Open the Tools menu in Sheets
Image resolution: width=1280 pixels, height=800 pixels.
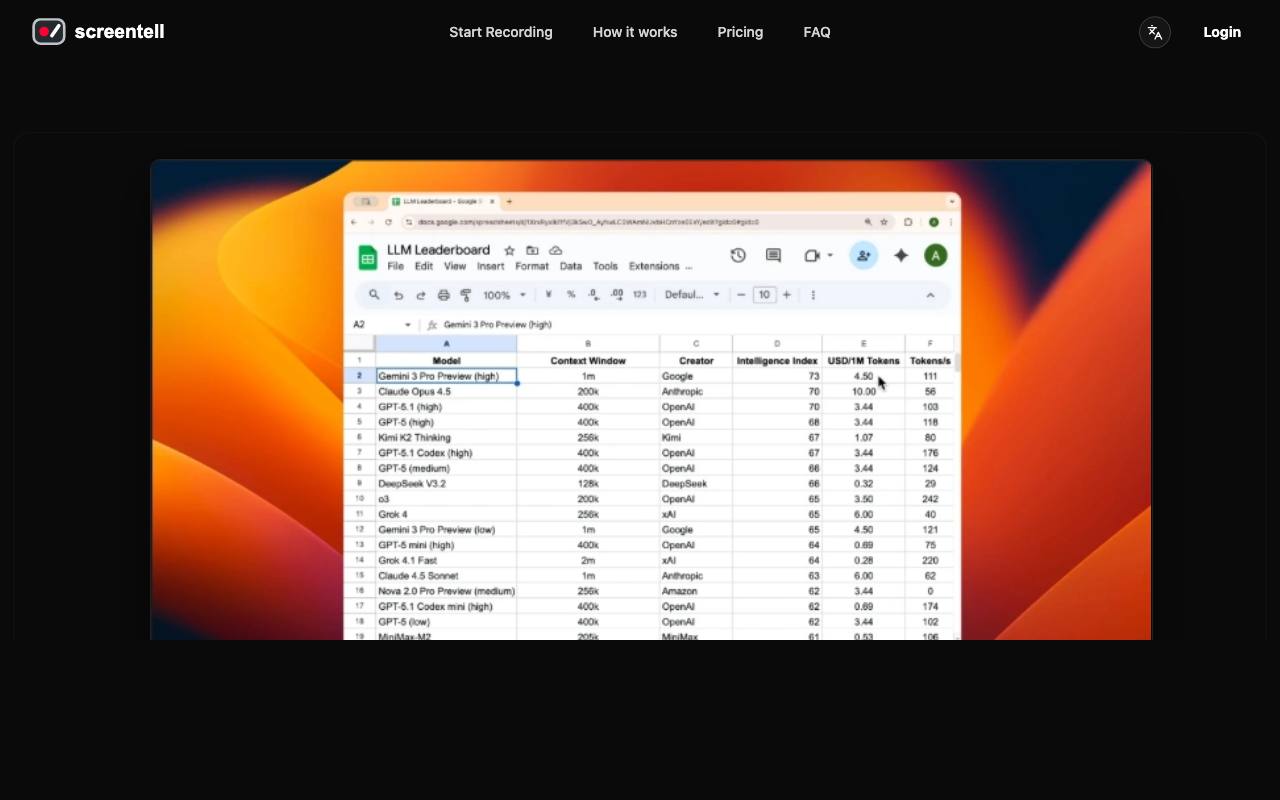point(605,267)
